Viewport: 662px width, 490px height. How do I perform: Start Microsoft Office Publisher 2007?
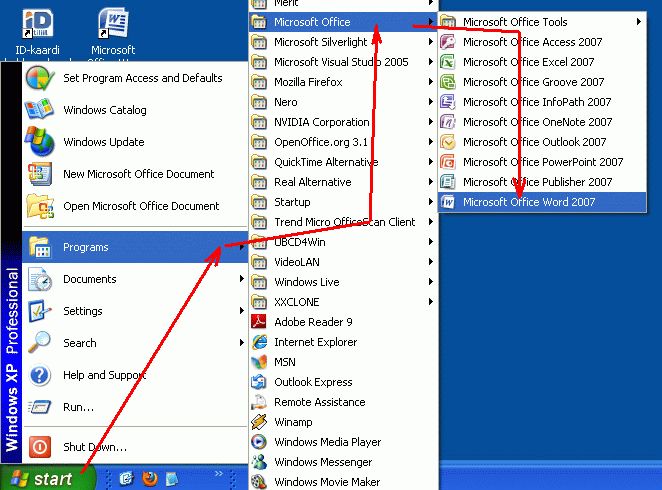point(542,182)
